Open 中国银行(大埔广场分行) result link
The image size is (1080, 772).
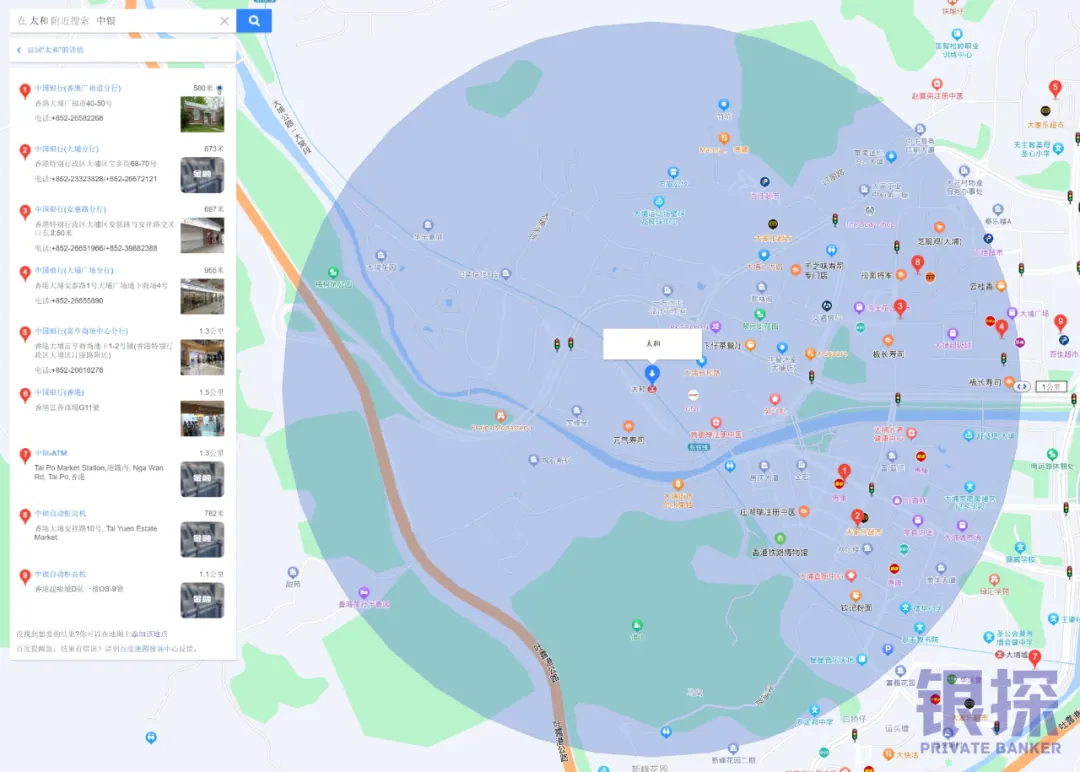point(74,271)
